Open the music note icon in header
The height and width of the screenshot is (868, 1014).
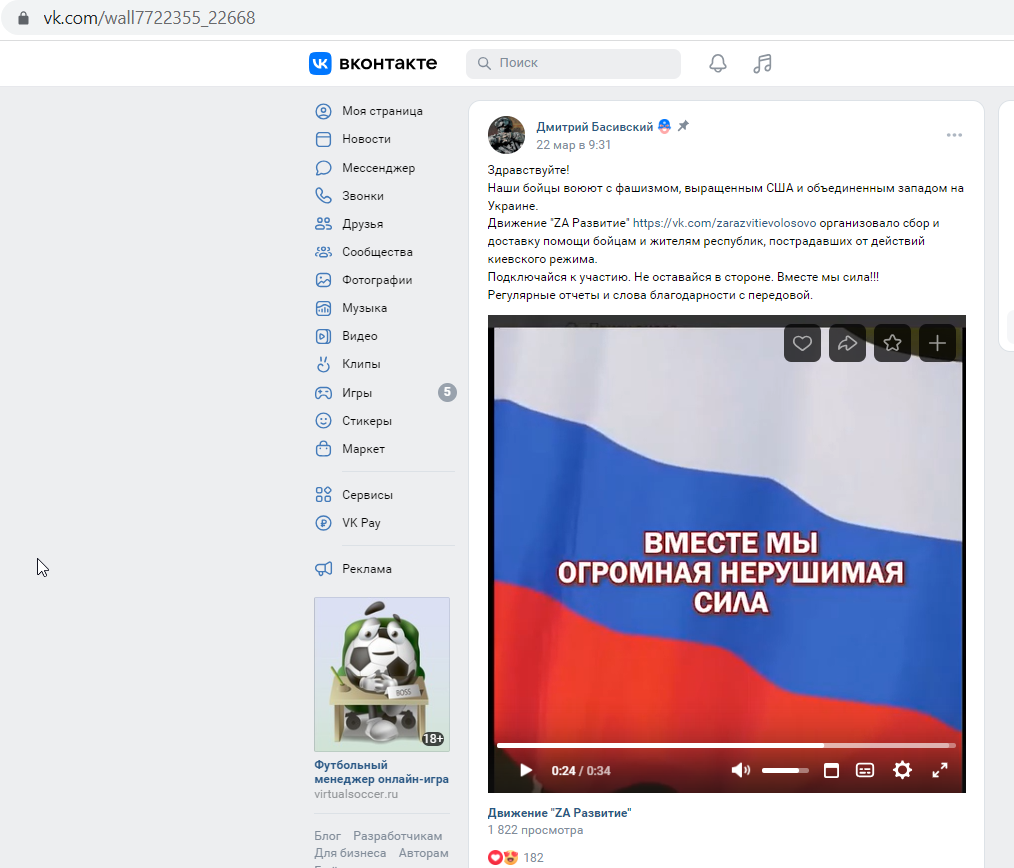tap(762, 63)
